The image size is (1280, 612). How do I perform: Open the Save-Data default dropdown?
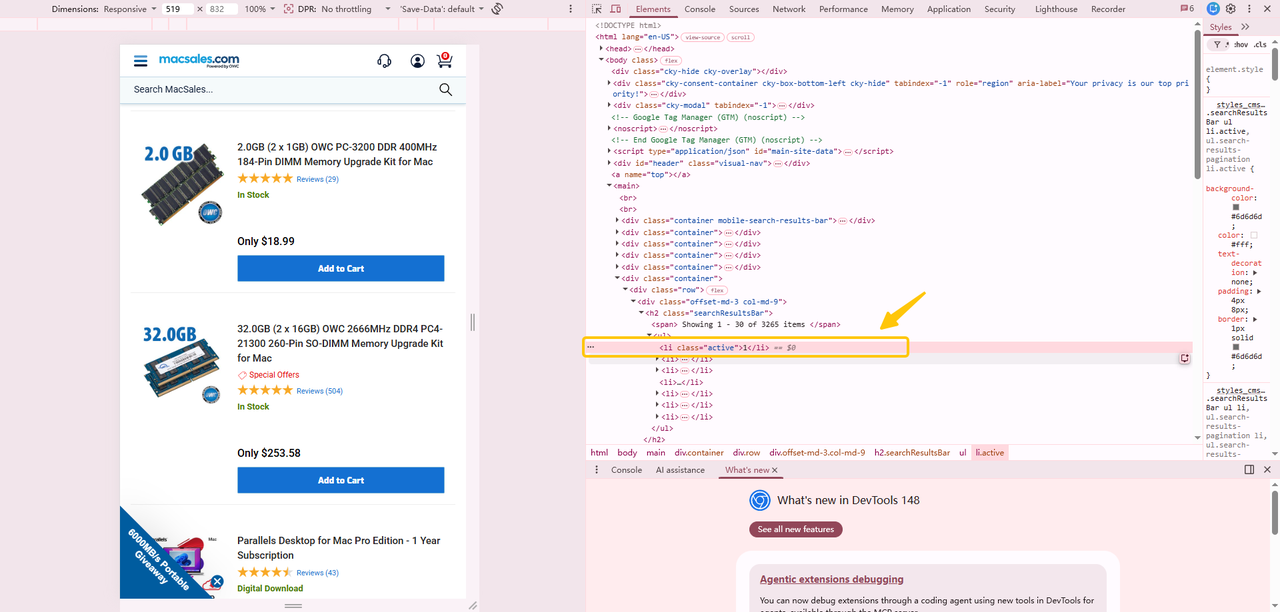[x=441, y=9]
